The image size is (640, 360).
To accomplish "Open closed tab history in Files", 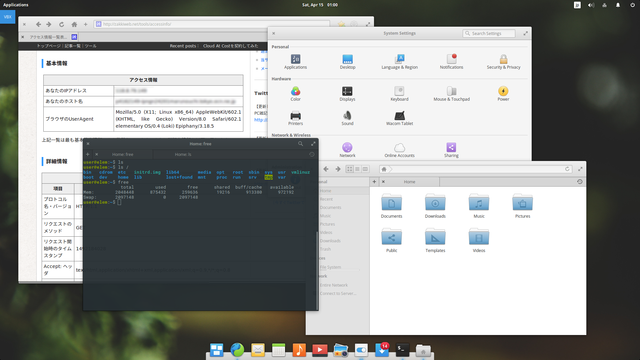I will [580, 182].
